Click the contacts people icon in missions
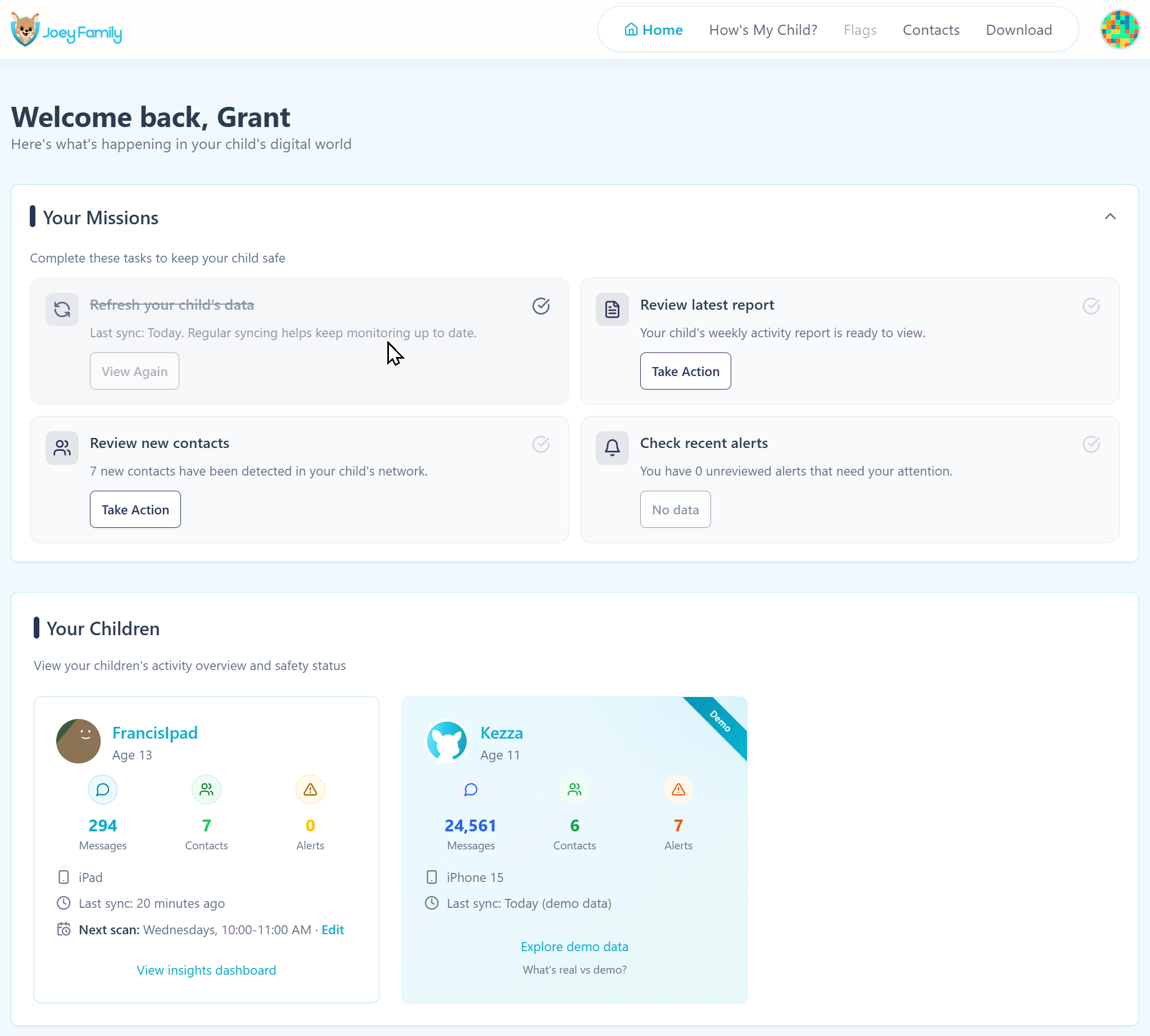This screenshot has height=1036, width=1150. click(x=62, y=447)
